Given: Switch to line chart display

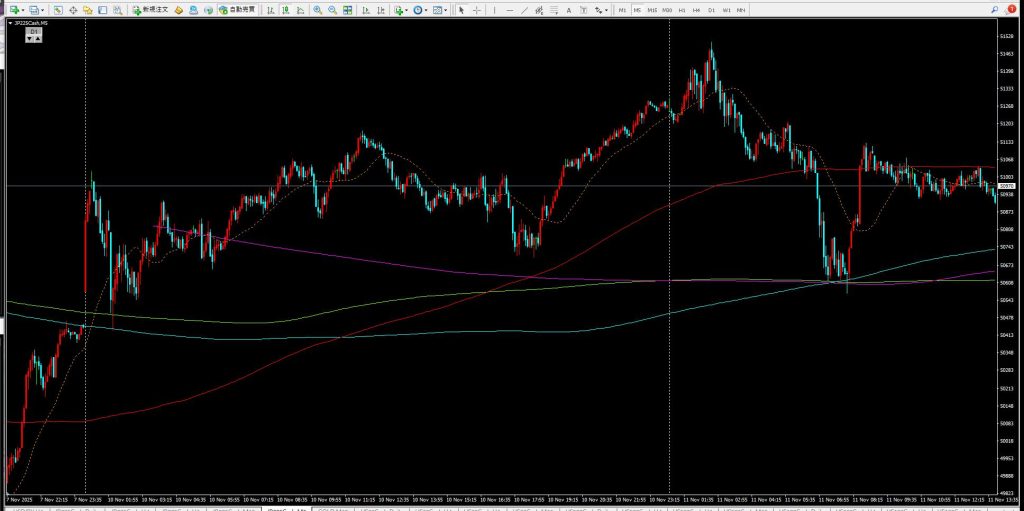Looking at the screenshot, I should 300,10.
